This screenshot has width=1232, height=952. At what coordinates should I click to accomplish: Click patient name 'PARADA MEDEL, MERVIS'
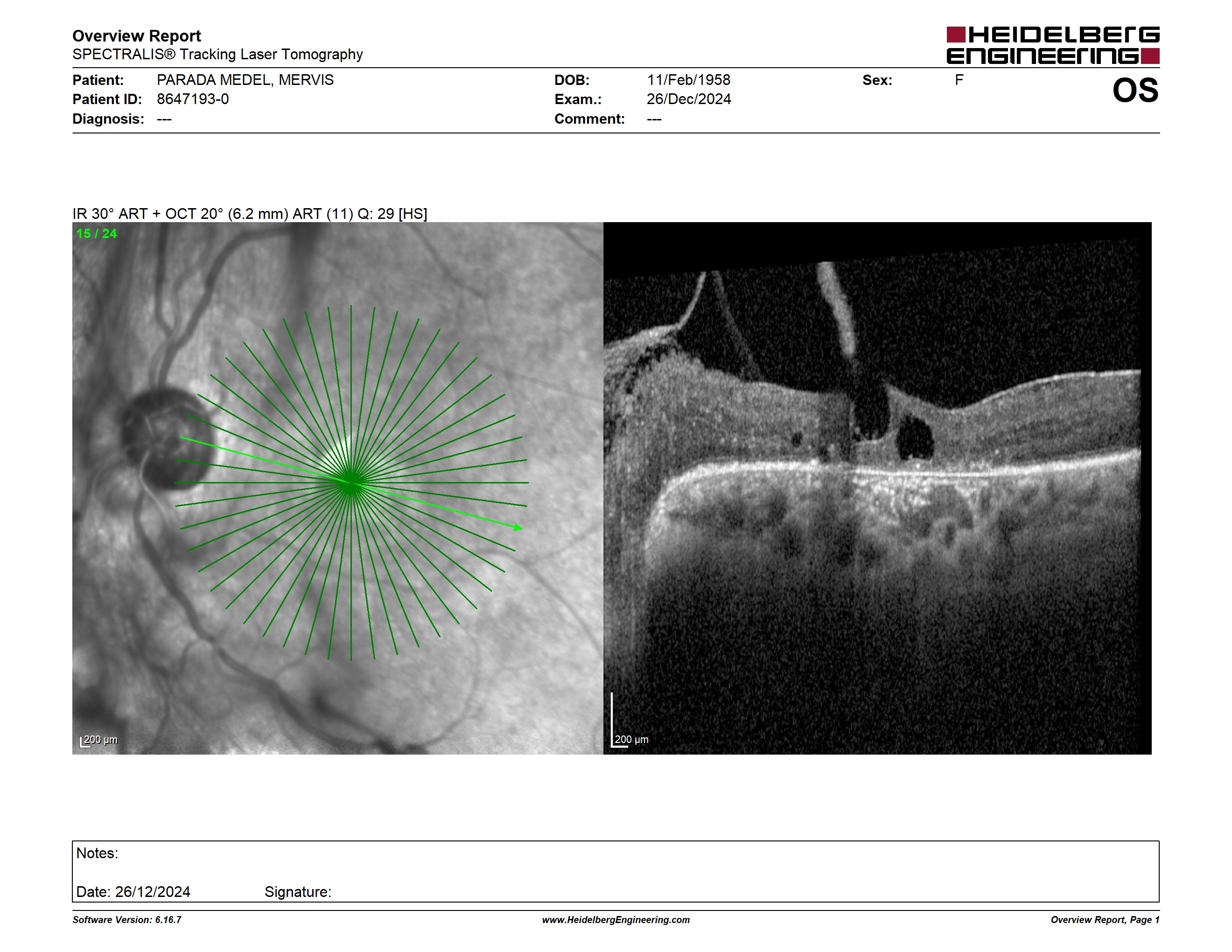pyautogui.click(x=245, y=80)
